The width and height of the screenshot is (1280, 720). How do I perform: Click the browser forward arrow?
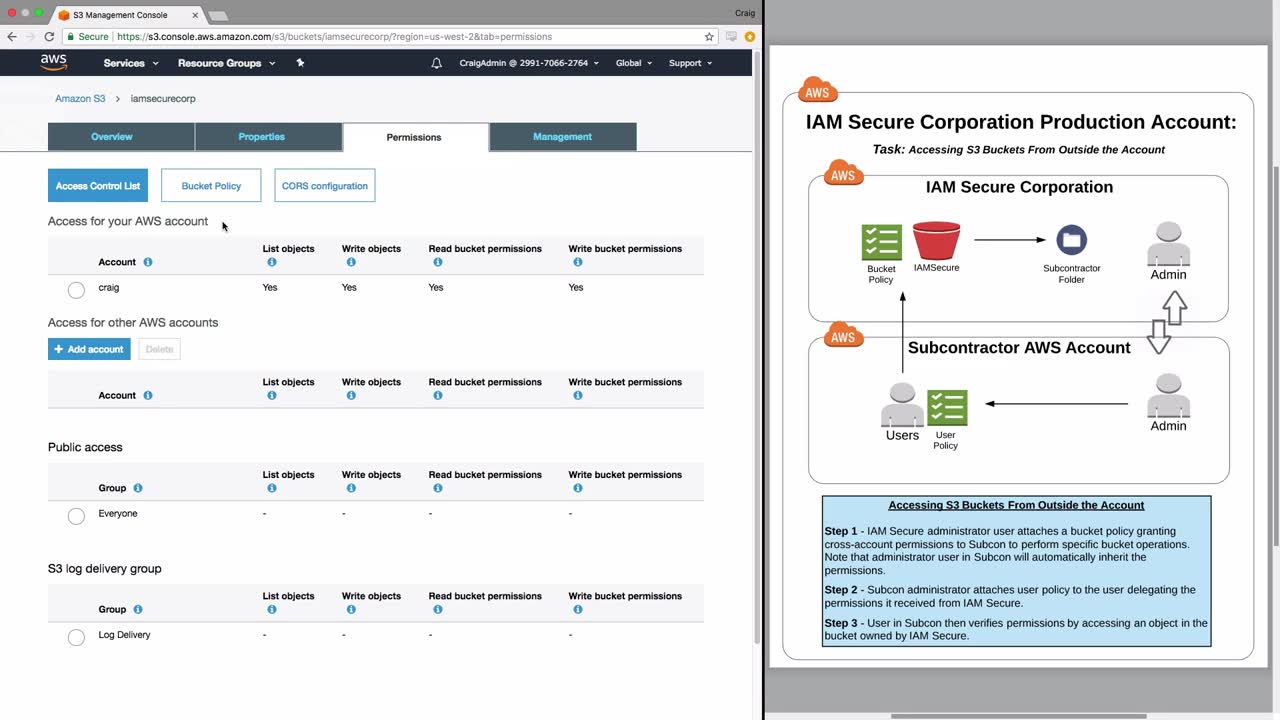pos(30,37)
